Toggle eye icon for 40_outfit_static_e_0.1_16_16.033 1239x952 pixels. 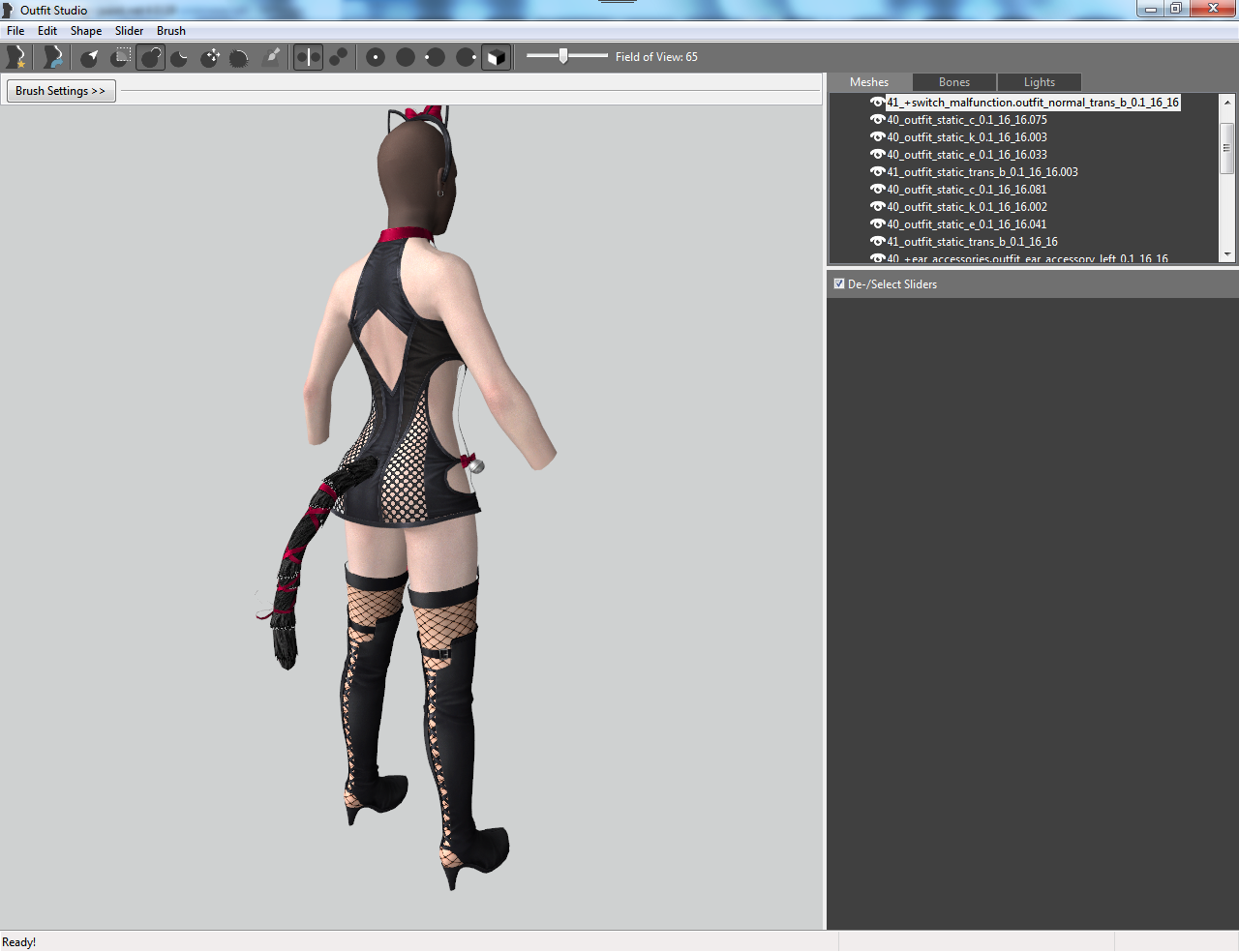(x=877, y=155)
